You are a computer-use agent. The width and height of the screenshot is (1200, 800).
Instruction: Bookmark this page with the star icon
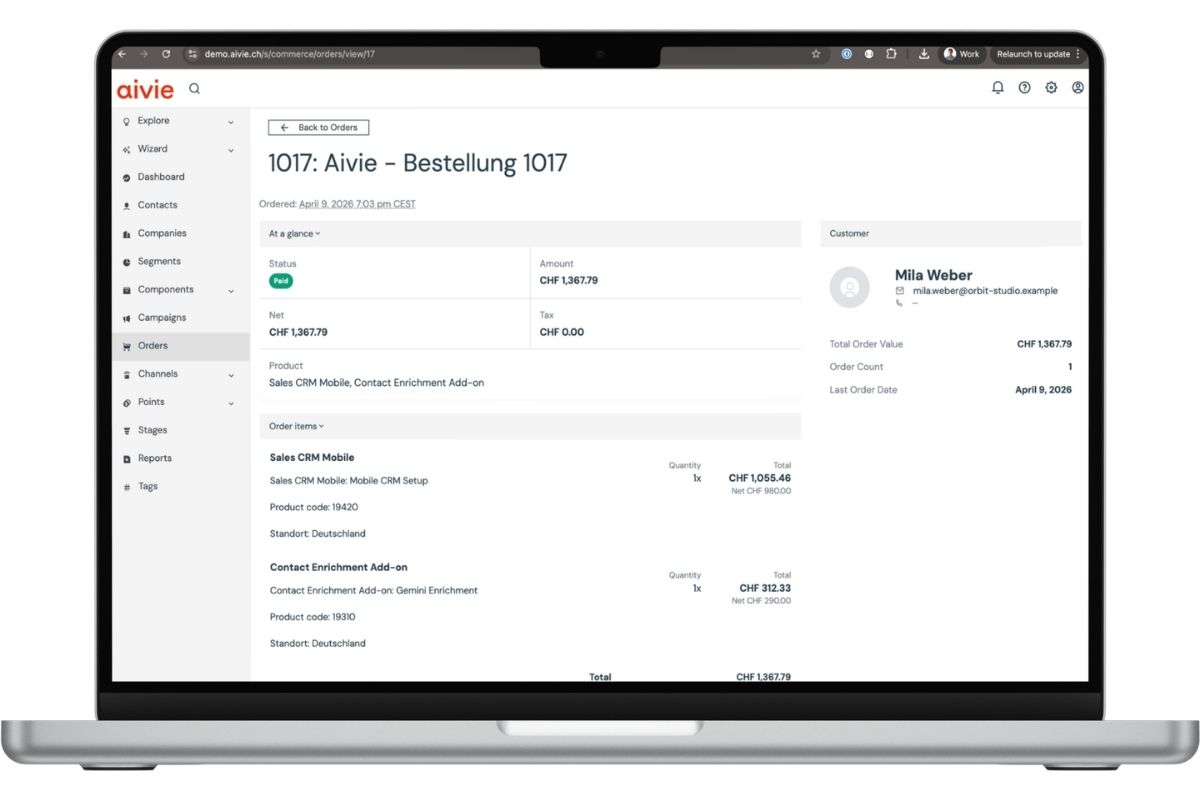pos(816,54)
